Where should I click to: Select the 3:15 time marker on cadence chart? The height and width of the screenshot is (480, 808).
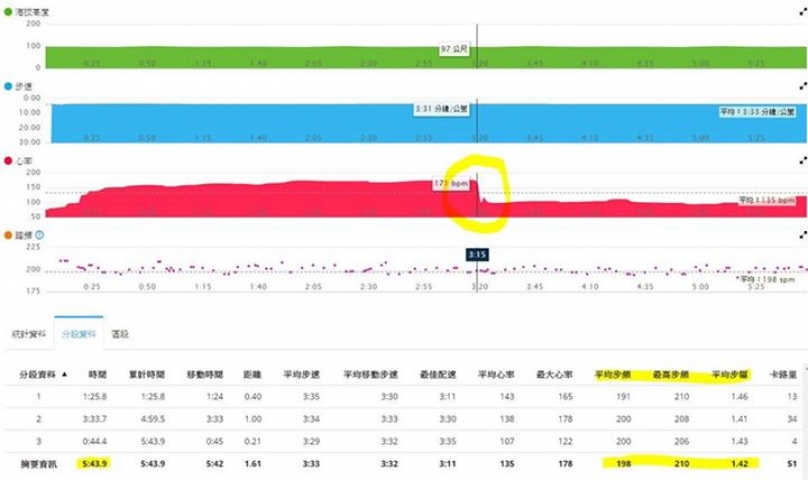click(477, 255)
